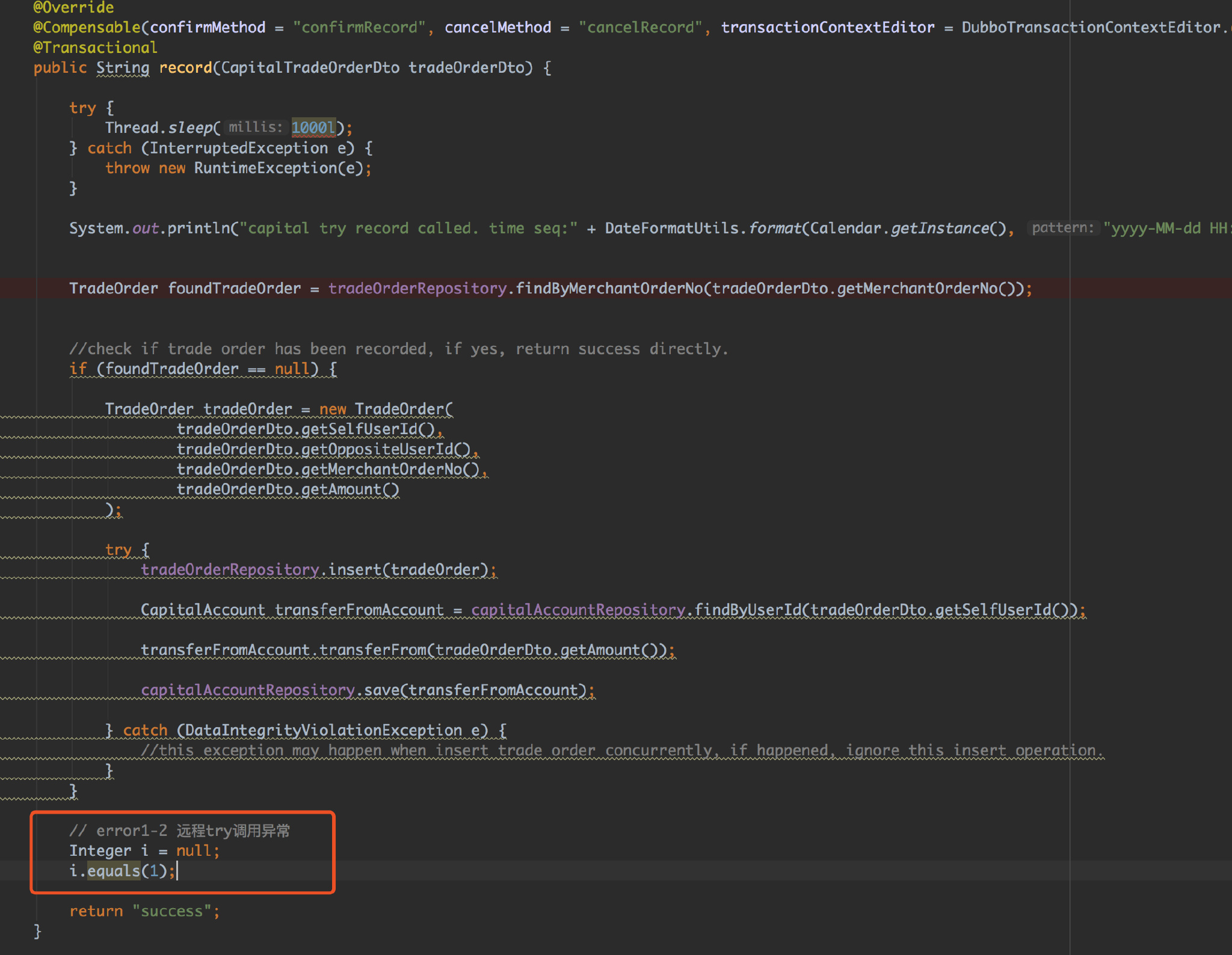1232x955 pixels.
Task: Click the return "success" statement
Action: tap(144, 911)
